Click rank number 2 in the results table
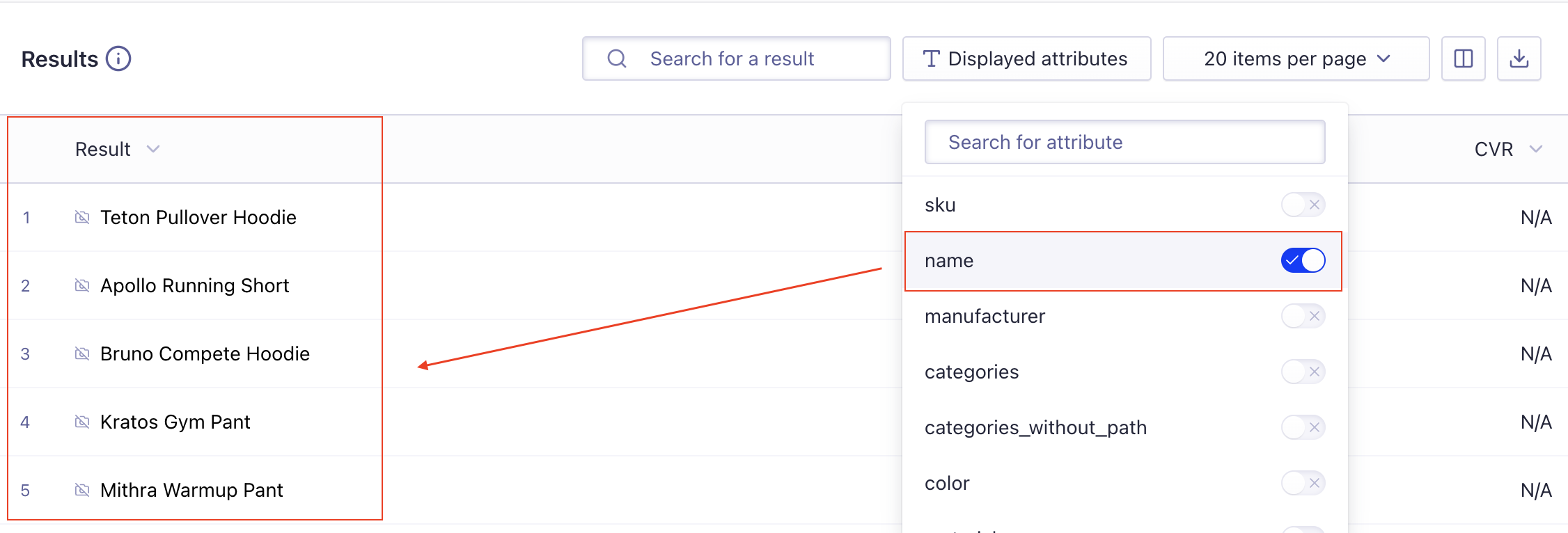Viewport: 1568px width, 533px height. tap(26, 286)
